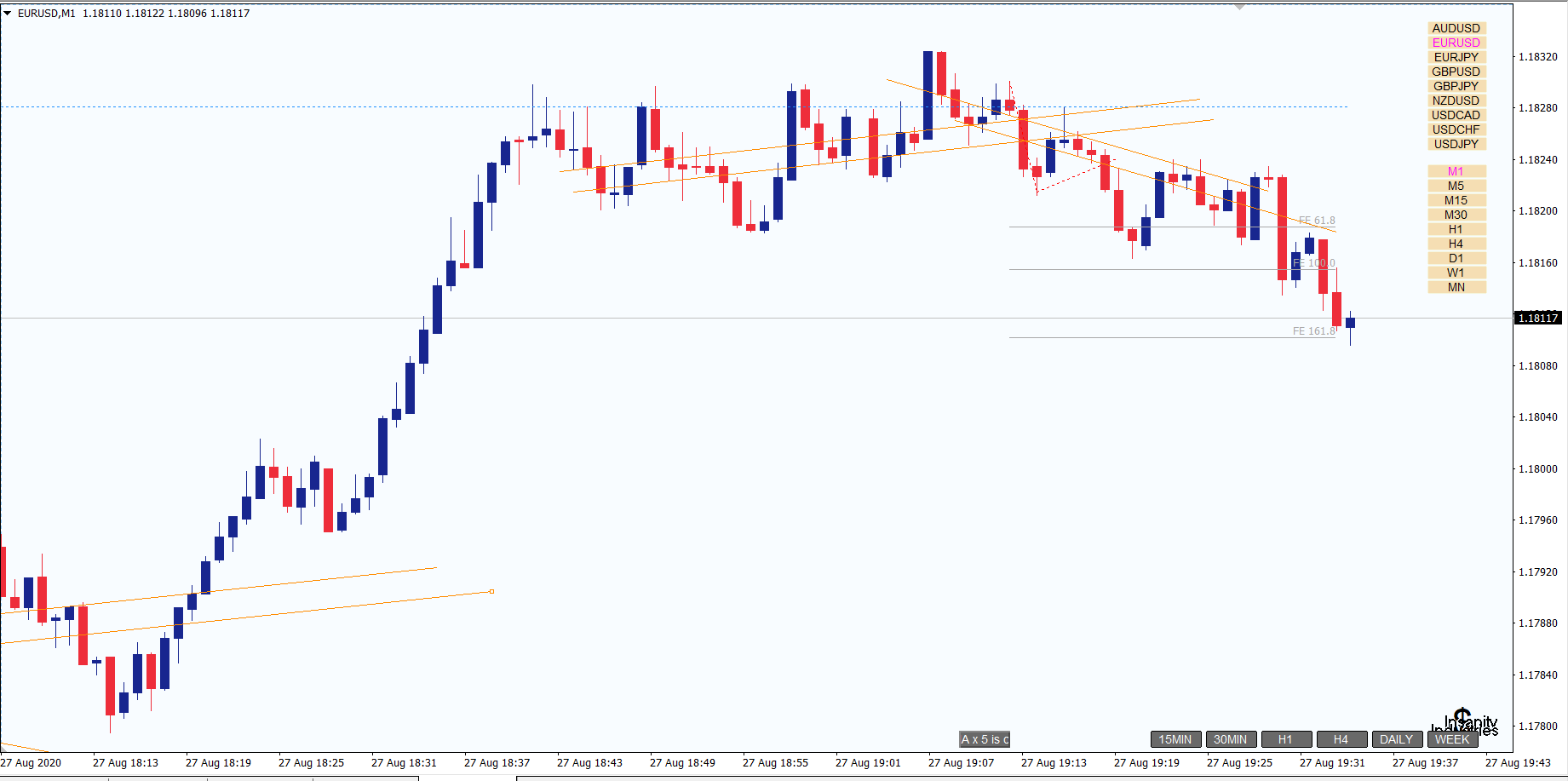Open the EURJPY symbol chart
This screenshot has height=781, width=1568.
point(1456,57)
